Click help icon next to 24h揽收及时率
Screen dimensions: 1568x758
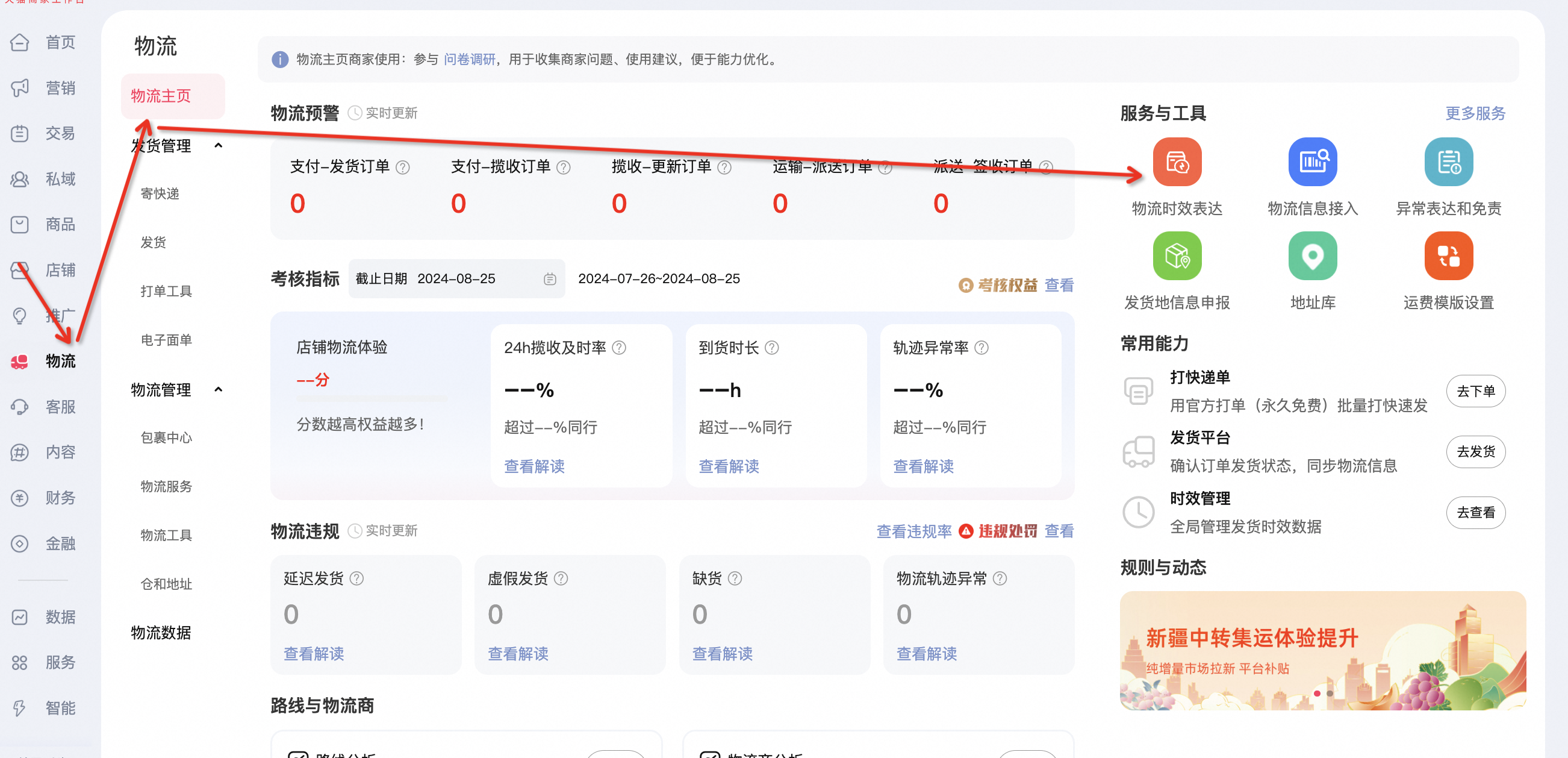coord(618,347)
